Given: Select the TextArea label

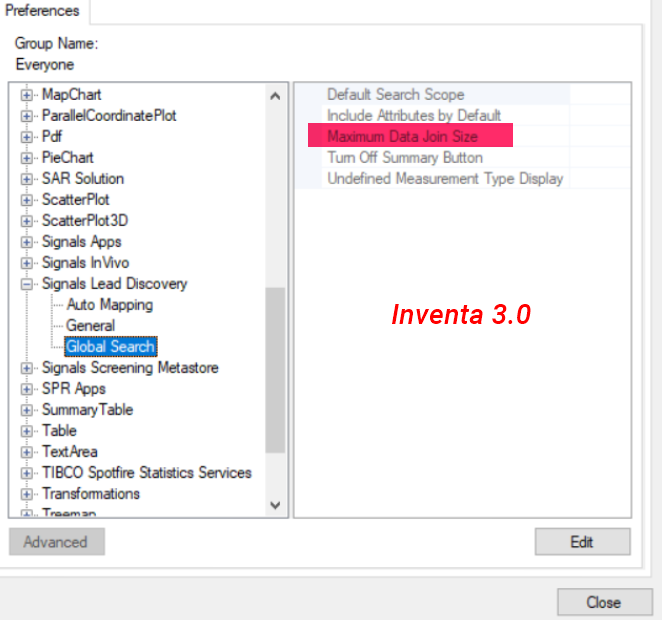Looking at the screenshot, I should coord(70,452).
